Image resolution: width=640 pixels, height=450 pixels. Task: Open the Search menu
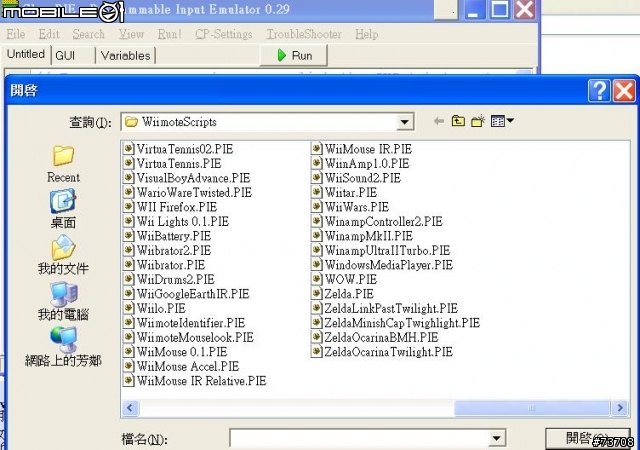click(x=89, y=34)
